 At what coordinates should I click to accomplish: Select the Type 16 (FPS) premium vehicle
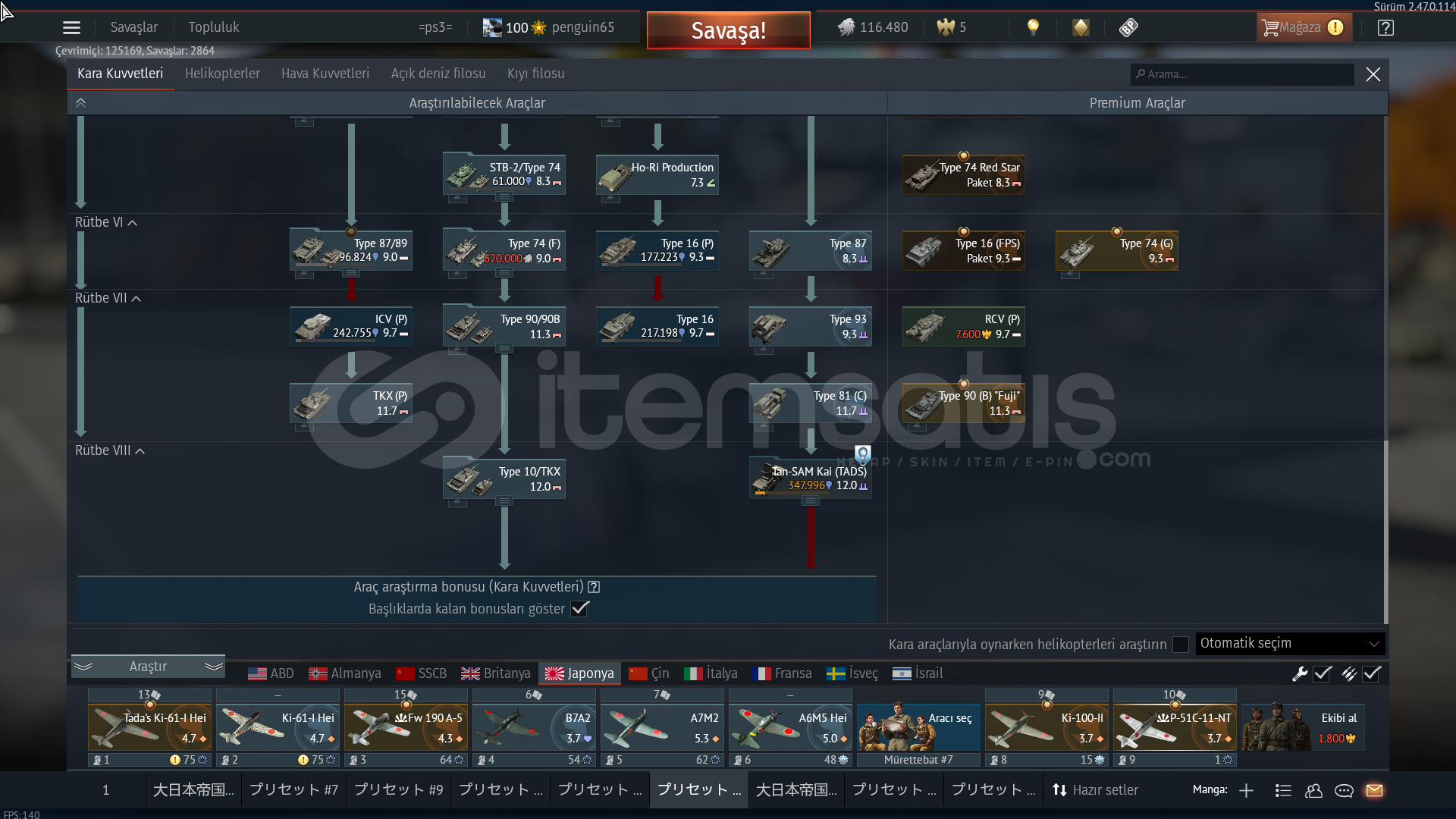(964, 251)
